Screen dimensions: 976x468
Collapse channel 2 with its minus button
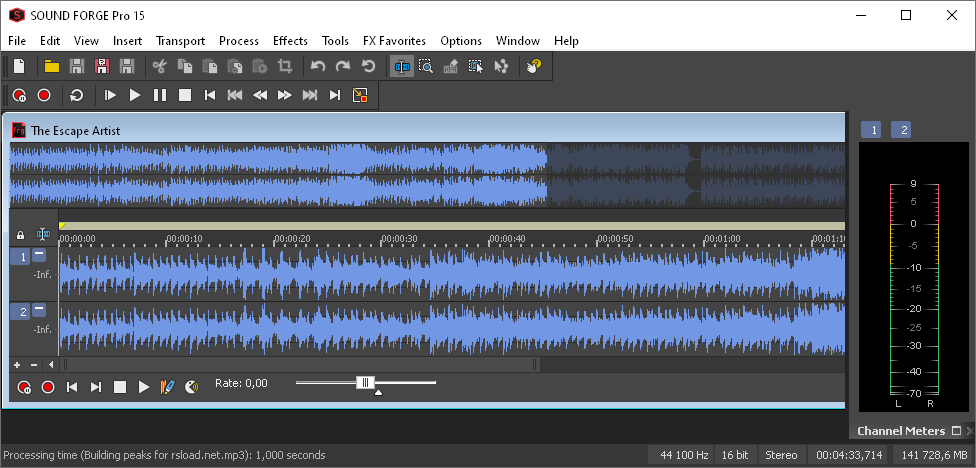(39, 309)
